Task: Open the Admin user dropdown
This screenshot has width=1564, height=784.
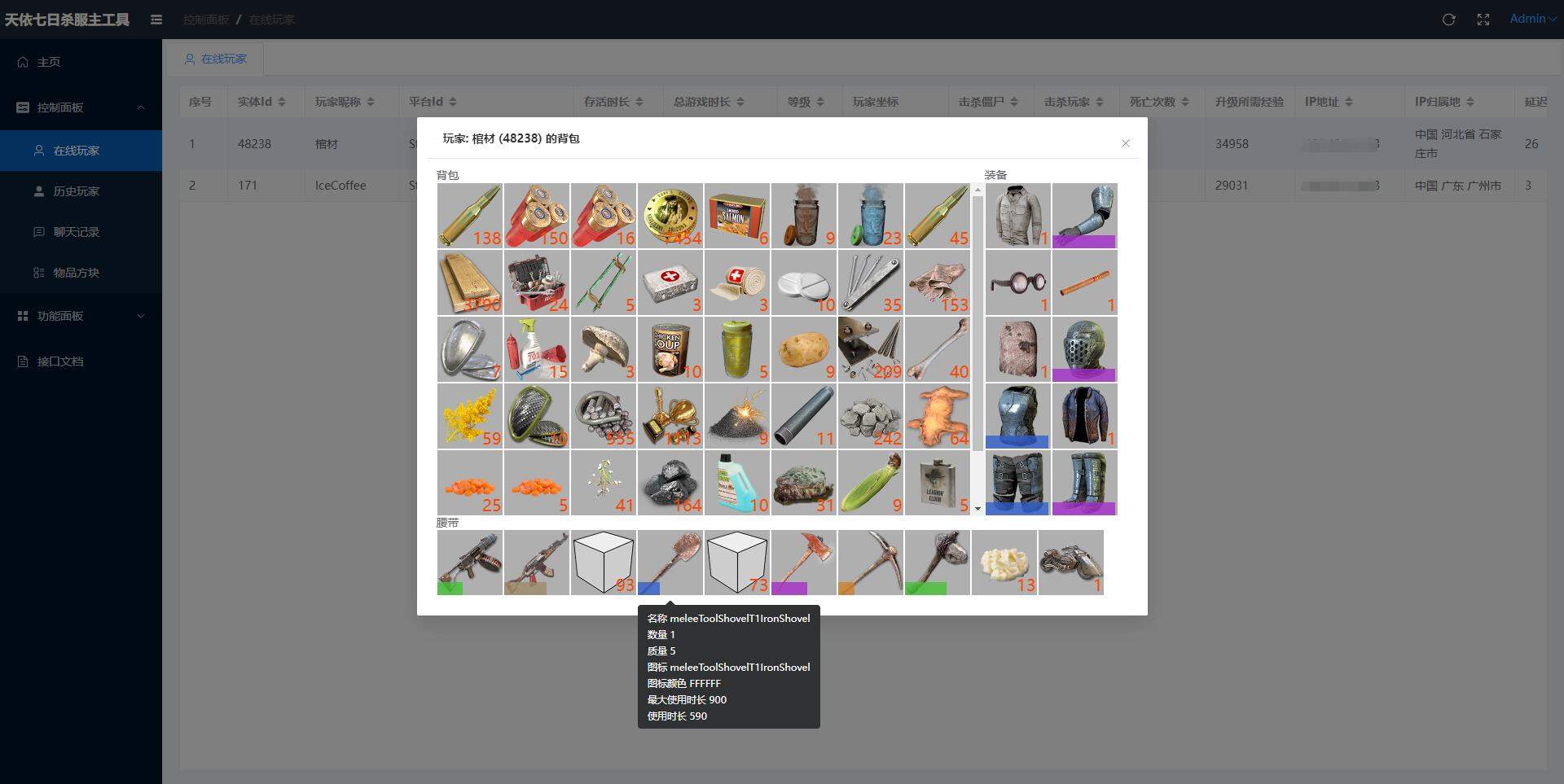Action: click(x=1533, y=19)
